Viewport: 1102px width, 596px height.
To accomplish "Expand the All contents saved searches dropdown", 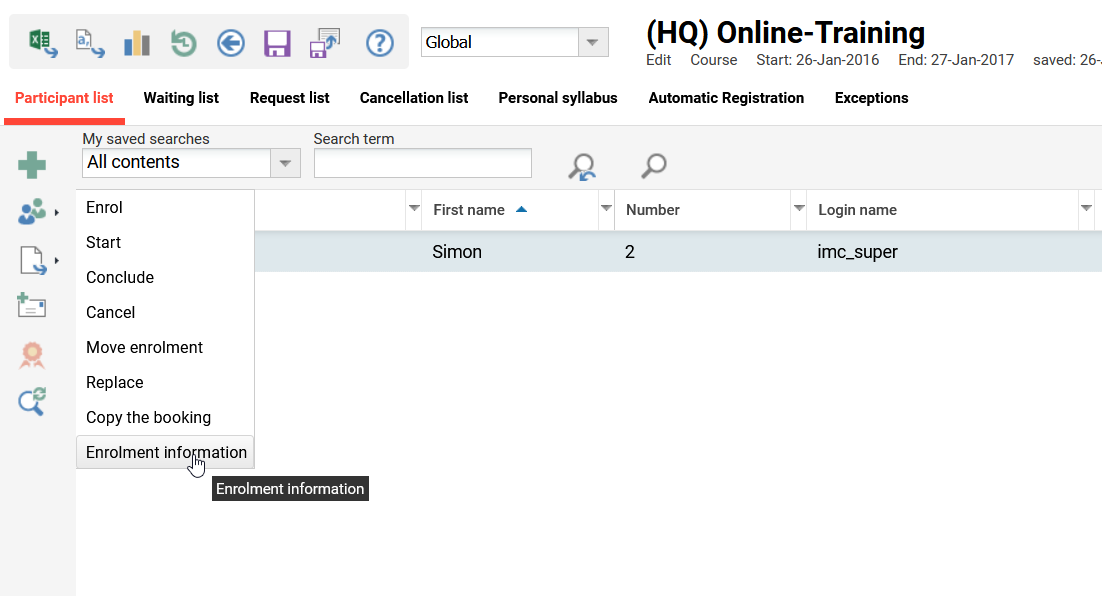I will (286, 163).
